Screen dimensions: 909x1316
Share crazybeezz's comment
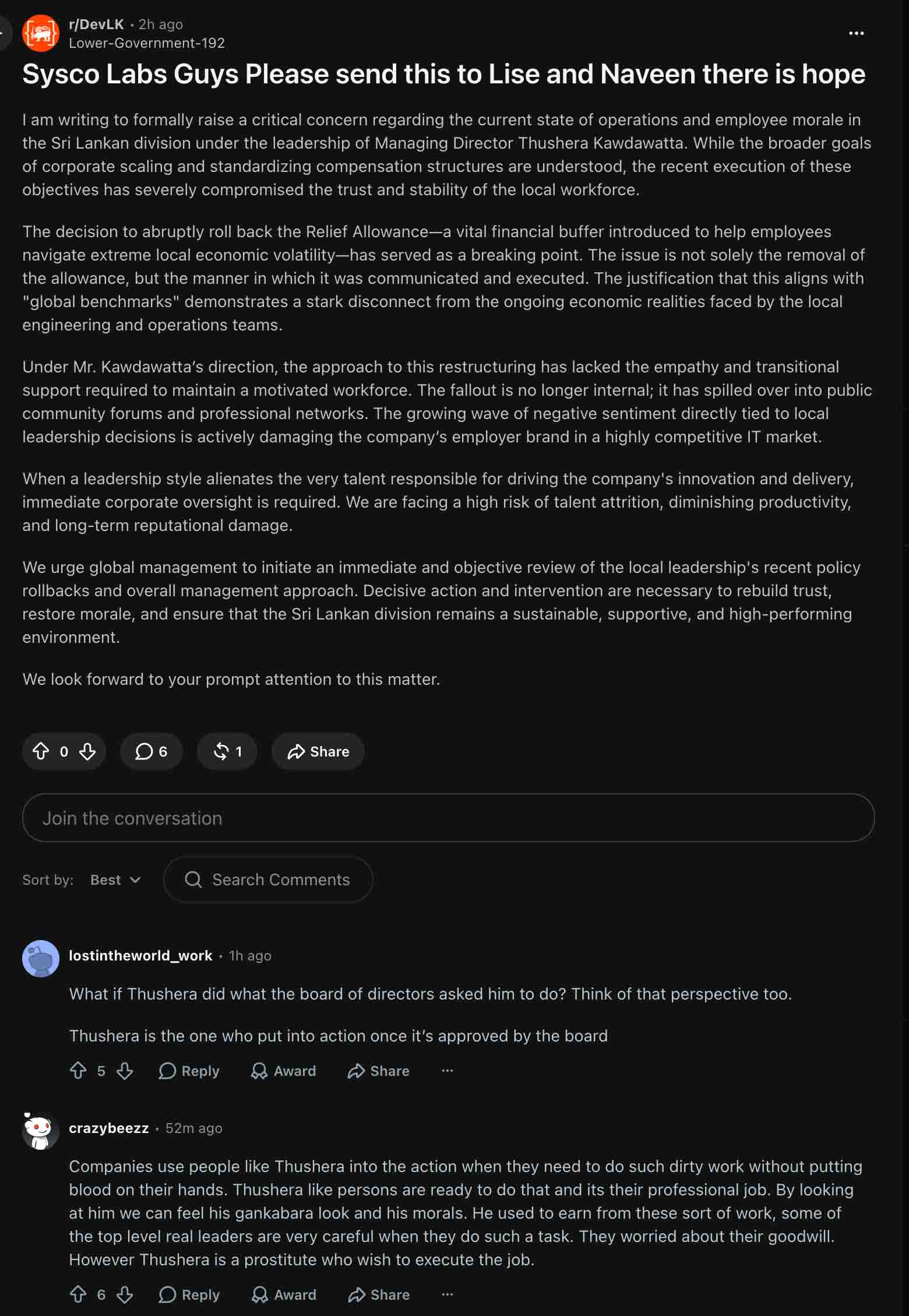(x=379, y=1294)
